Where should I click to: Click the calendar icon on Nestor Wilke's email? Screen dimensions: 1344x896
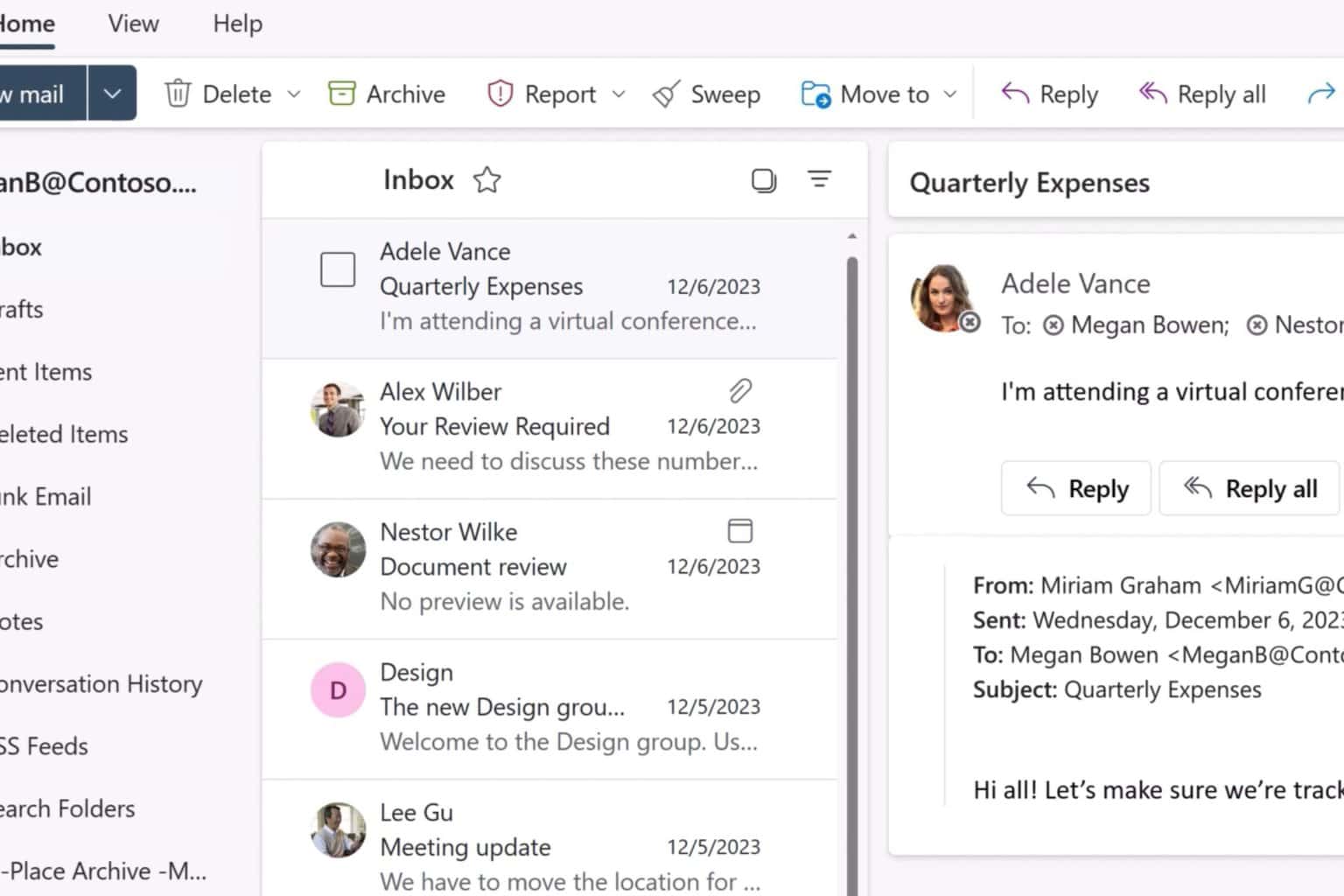[x=739, y=530]
